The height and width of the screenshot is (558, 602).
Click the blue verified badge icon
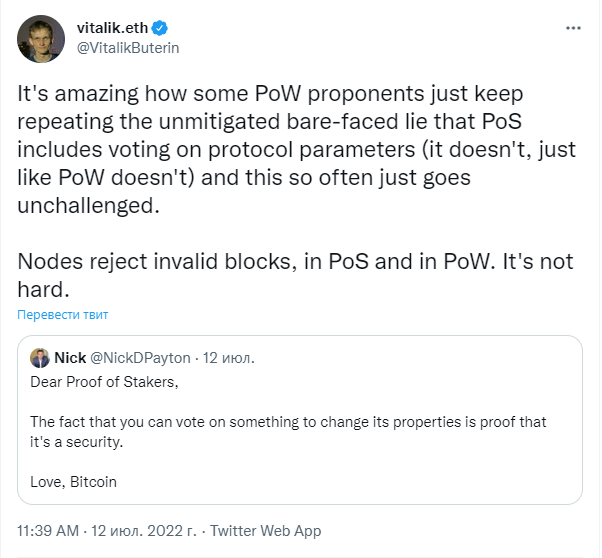click(x=159, y=28)
